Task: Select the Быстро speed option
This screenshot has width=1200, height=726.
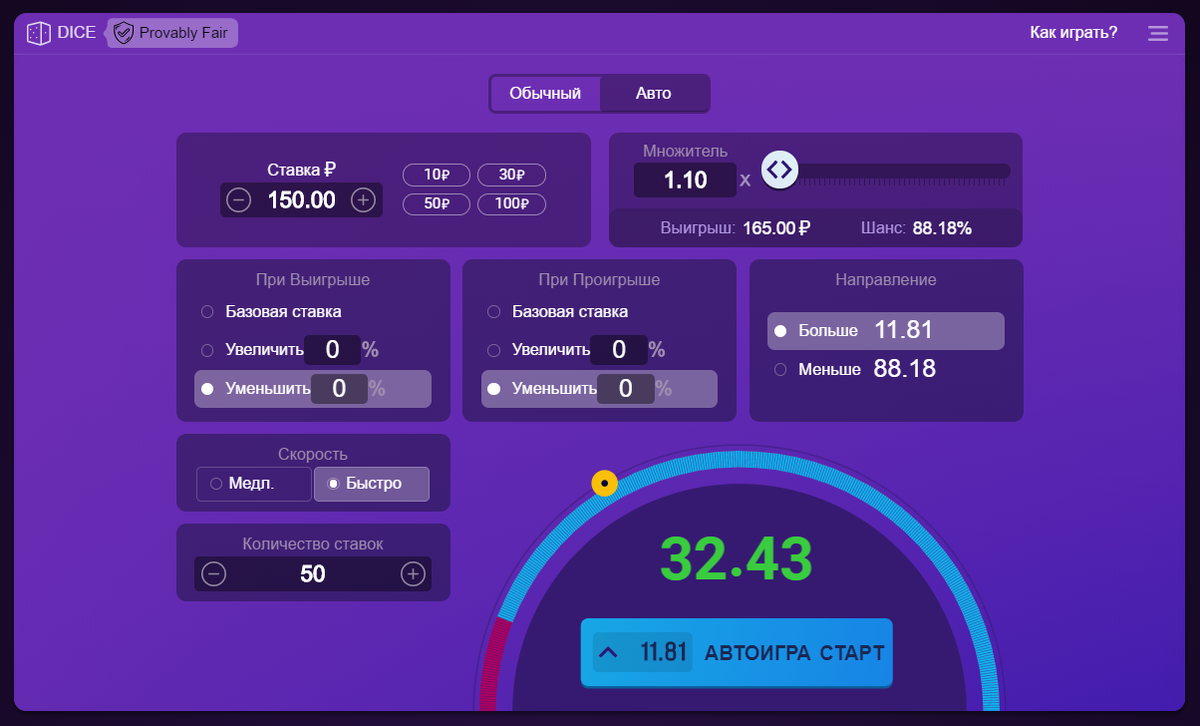Action: click(371, 484)
